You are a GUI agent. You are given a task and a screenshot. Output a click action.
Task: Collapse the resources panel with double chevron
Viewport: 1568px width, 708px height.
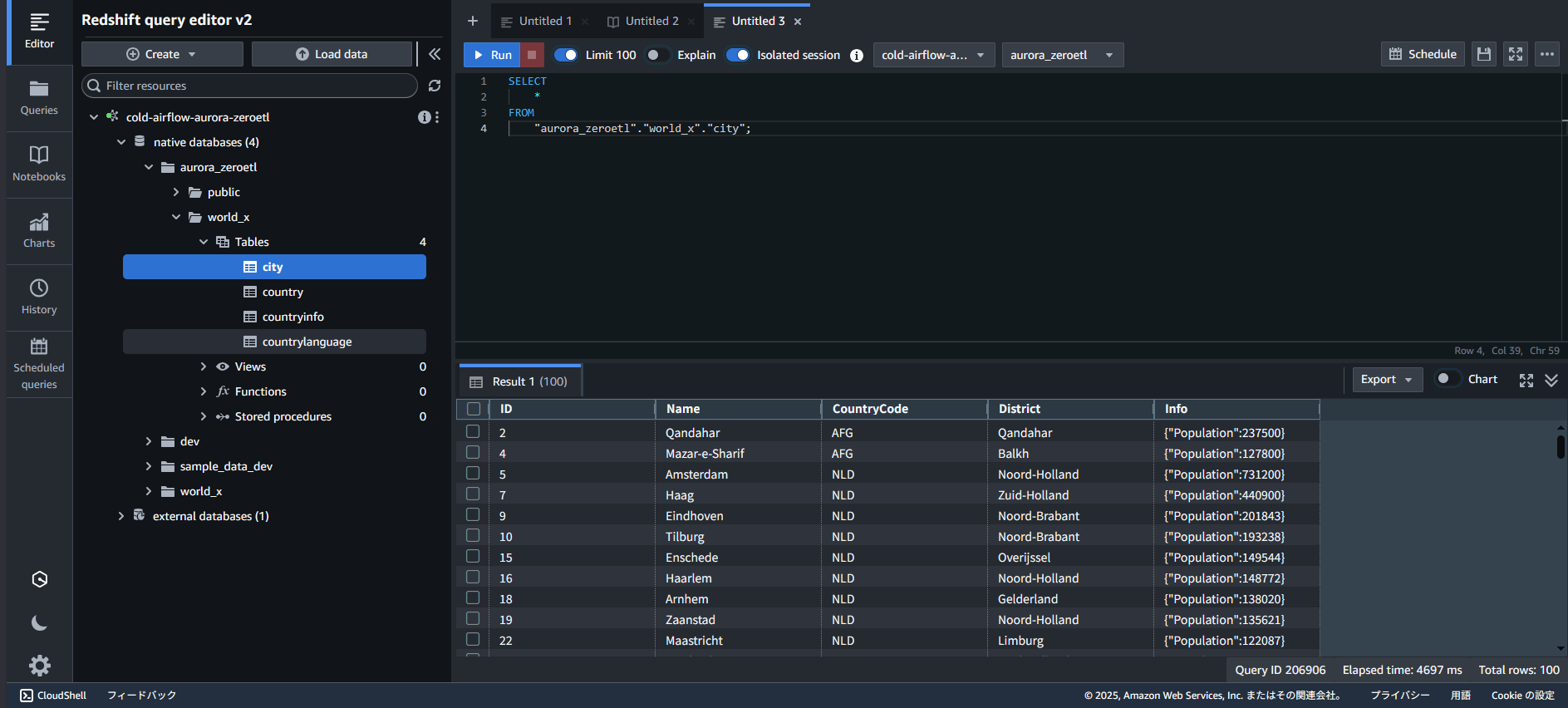(435, 54)
